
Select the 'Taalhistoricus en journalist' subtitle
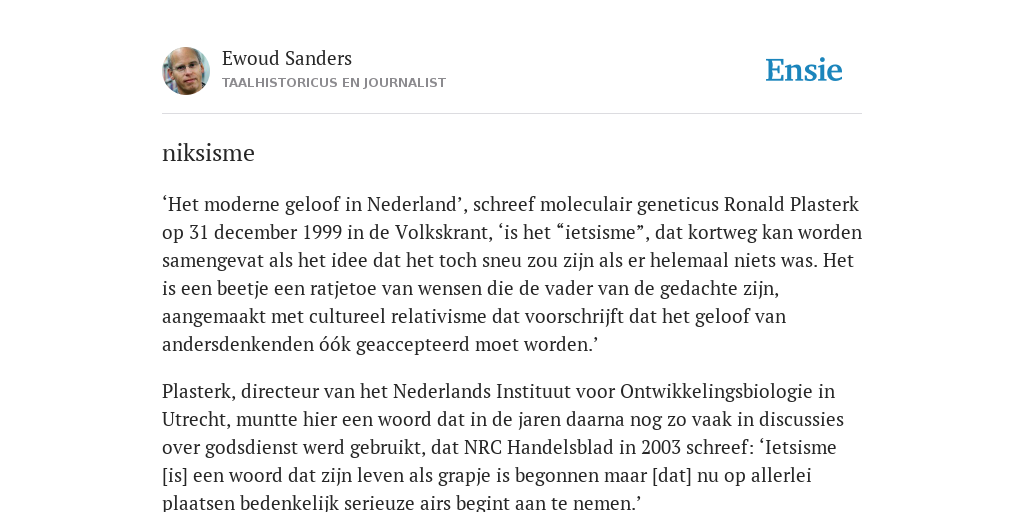click(x=334, y=83)
